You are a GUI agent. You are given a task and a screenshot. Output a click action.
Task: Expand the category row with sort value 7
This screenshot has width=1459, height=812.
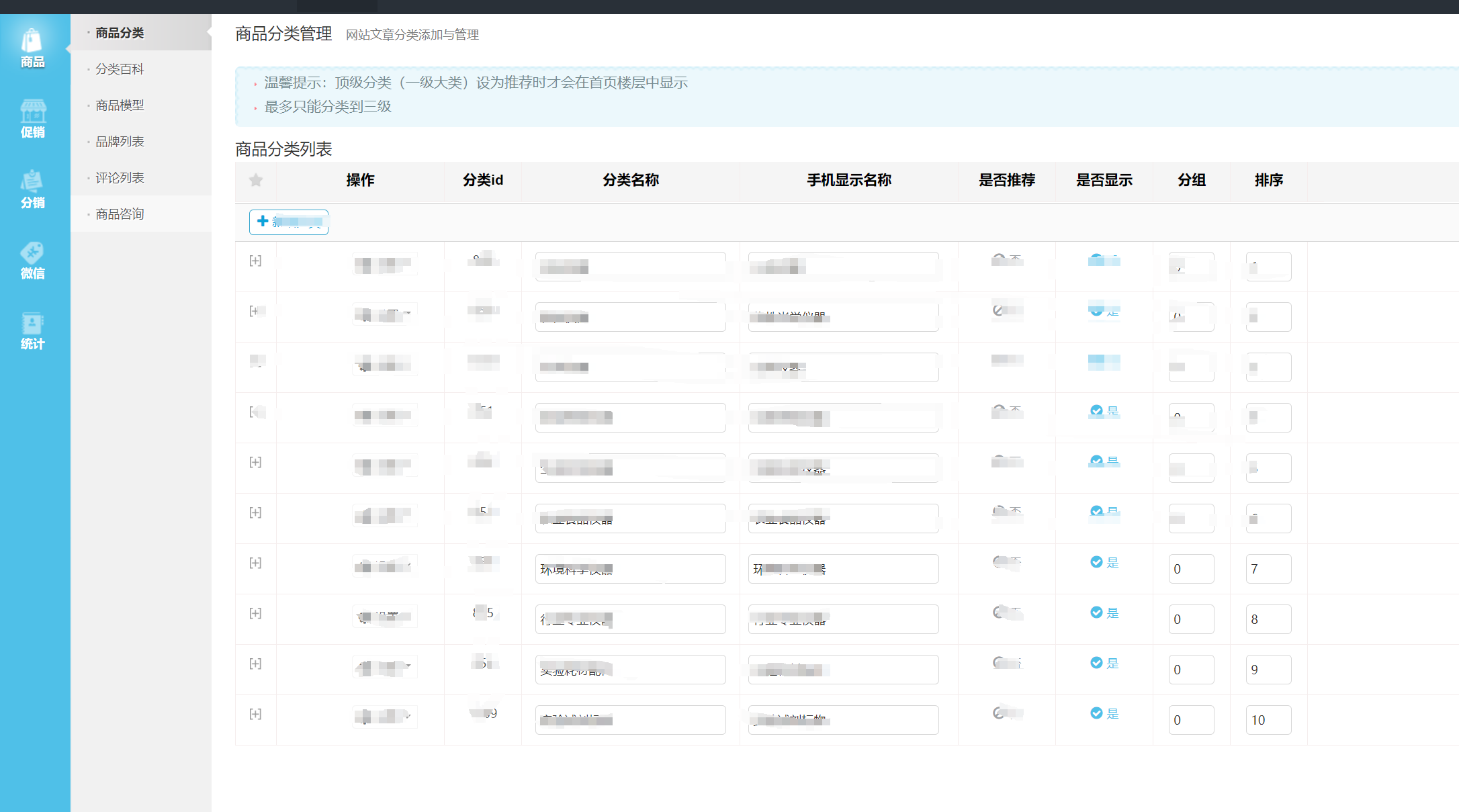(255, 563)
